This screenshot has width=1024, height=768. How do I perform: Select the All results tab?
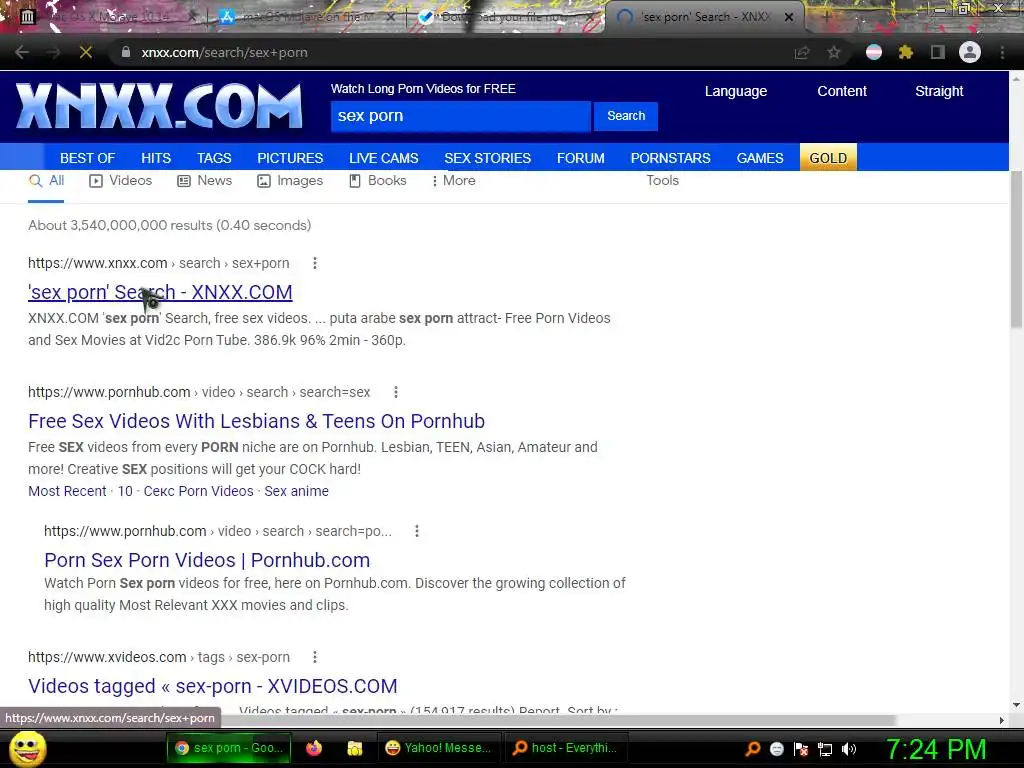(x=46, y=181)
